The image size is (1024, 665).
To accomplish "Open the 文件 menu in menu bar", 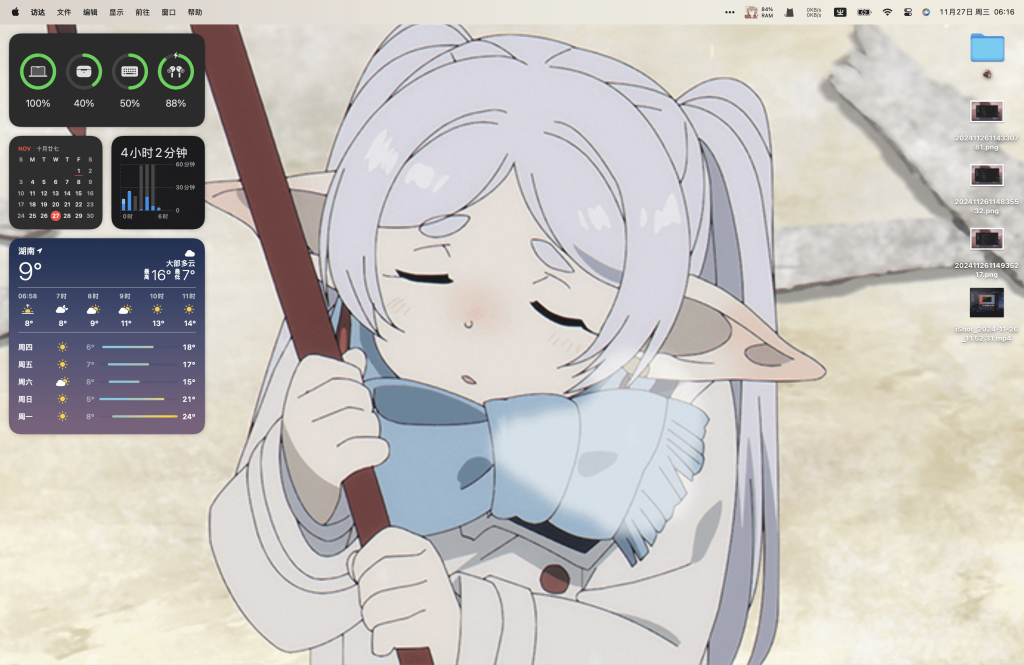I will tap(64, 12).
